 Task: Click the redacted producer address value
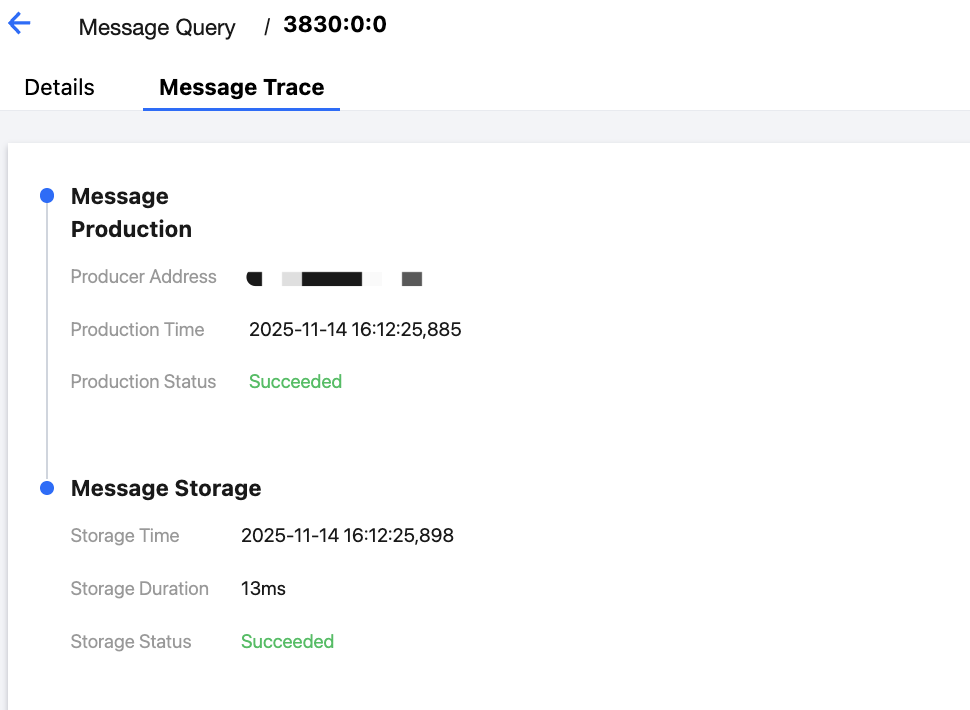tap(334, 278)
